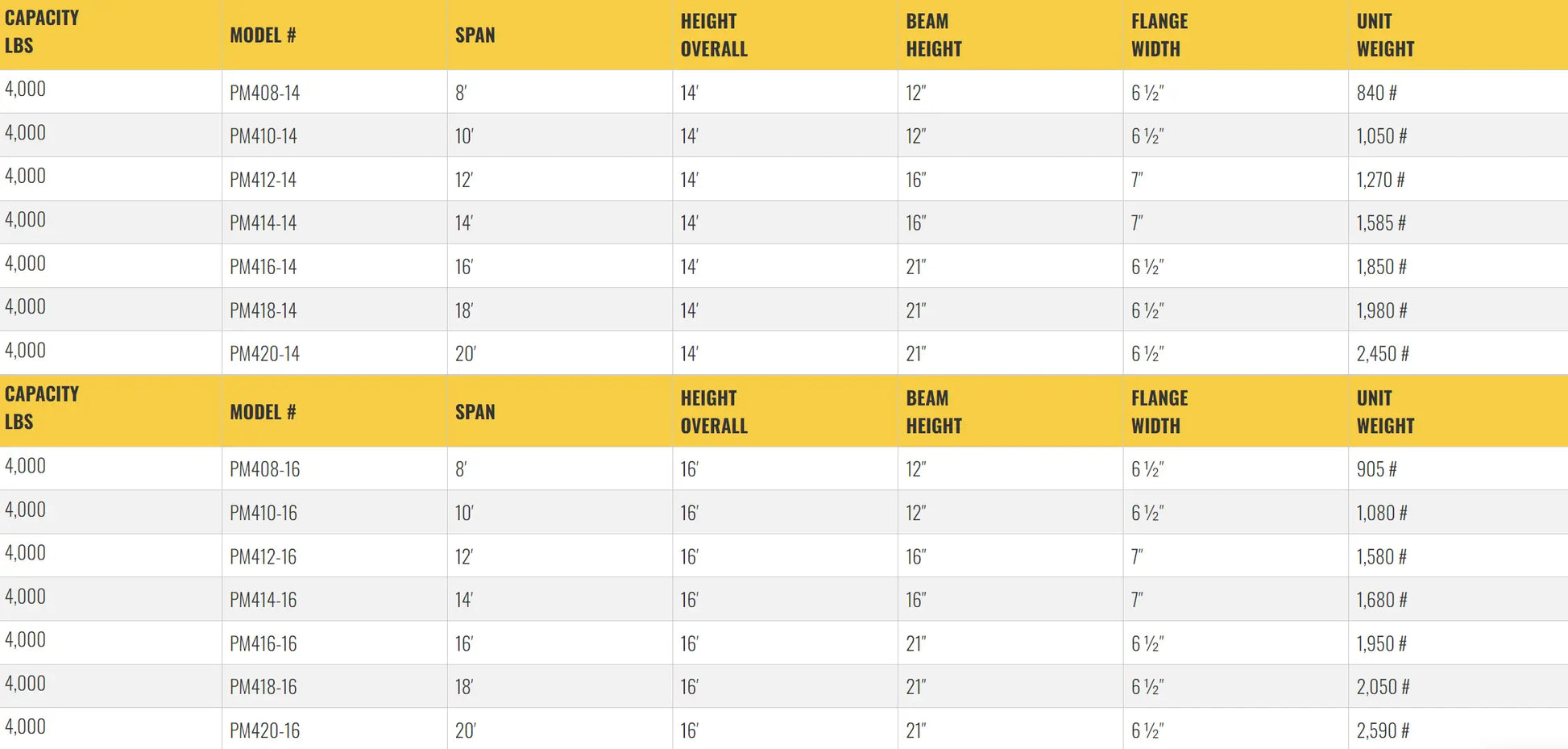Click the 840 # unit weight cell
Image resolution: width=1568 pixels, height=749 pixels.
click(x=1376, y=93)
